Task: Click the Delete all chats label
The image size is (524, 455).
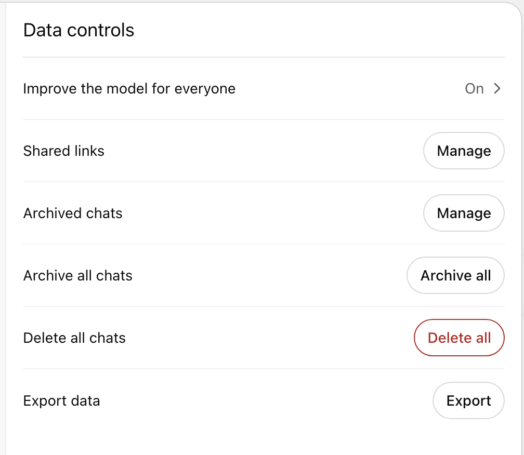Action: 74,338
